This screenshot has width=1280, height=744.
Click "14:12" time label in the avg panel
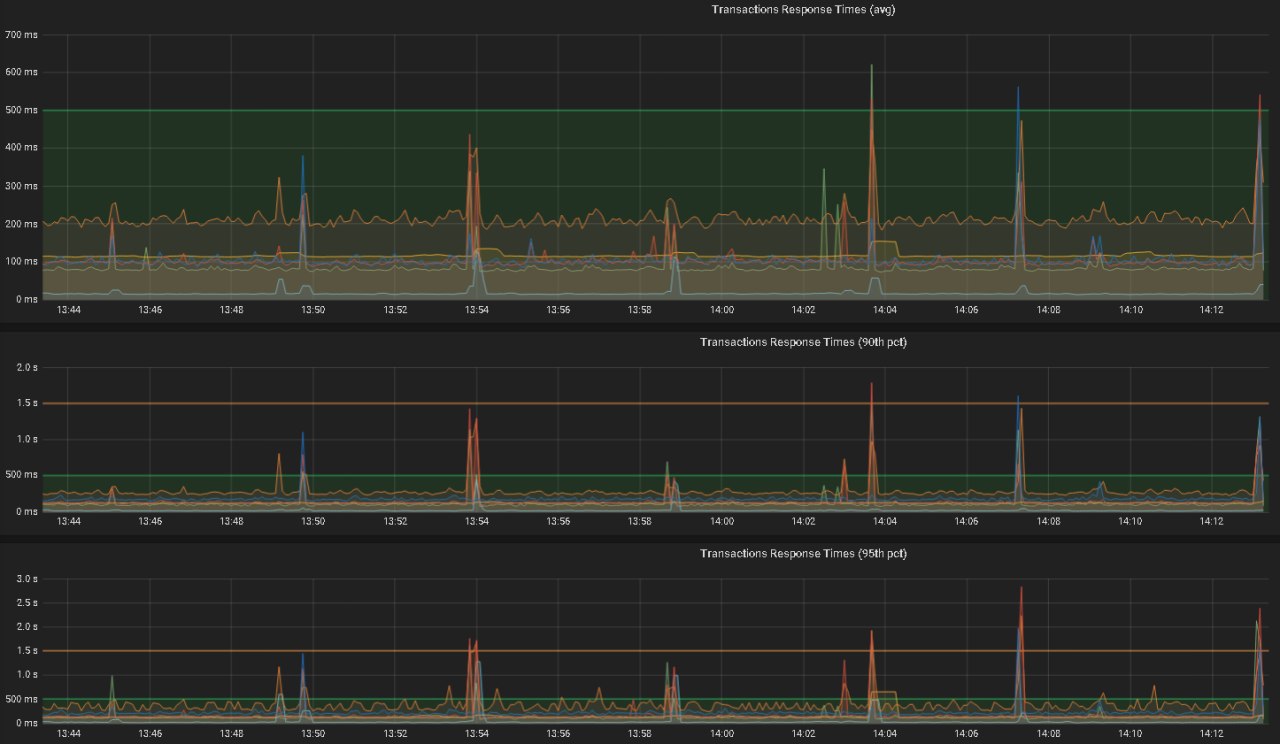[1211, 310]
